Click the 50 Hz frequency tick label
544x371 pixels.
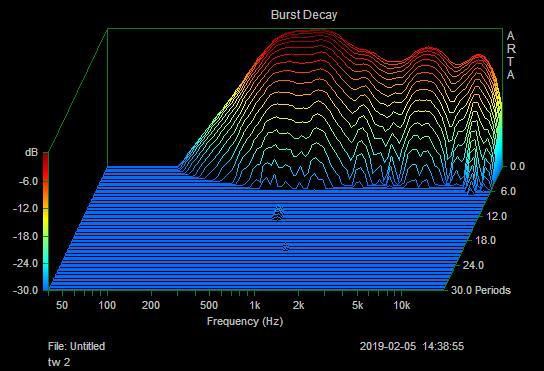[x=62, y=305]
